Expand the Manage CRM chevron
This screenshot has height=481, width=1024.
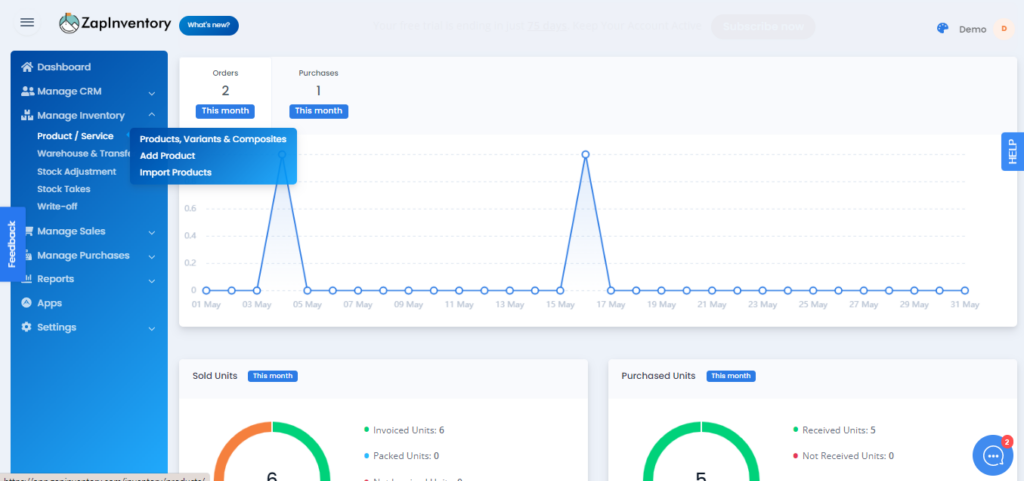tap(152, 93)
